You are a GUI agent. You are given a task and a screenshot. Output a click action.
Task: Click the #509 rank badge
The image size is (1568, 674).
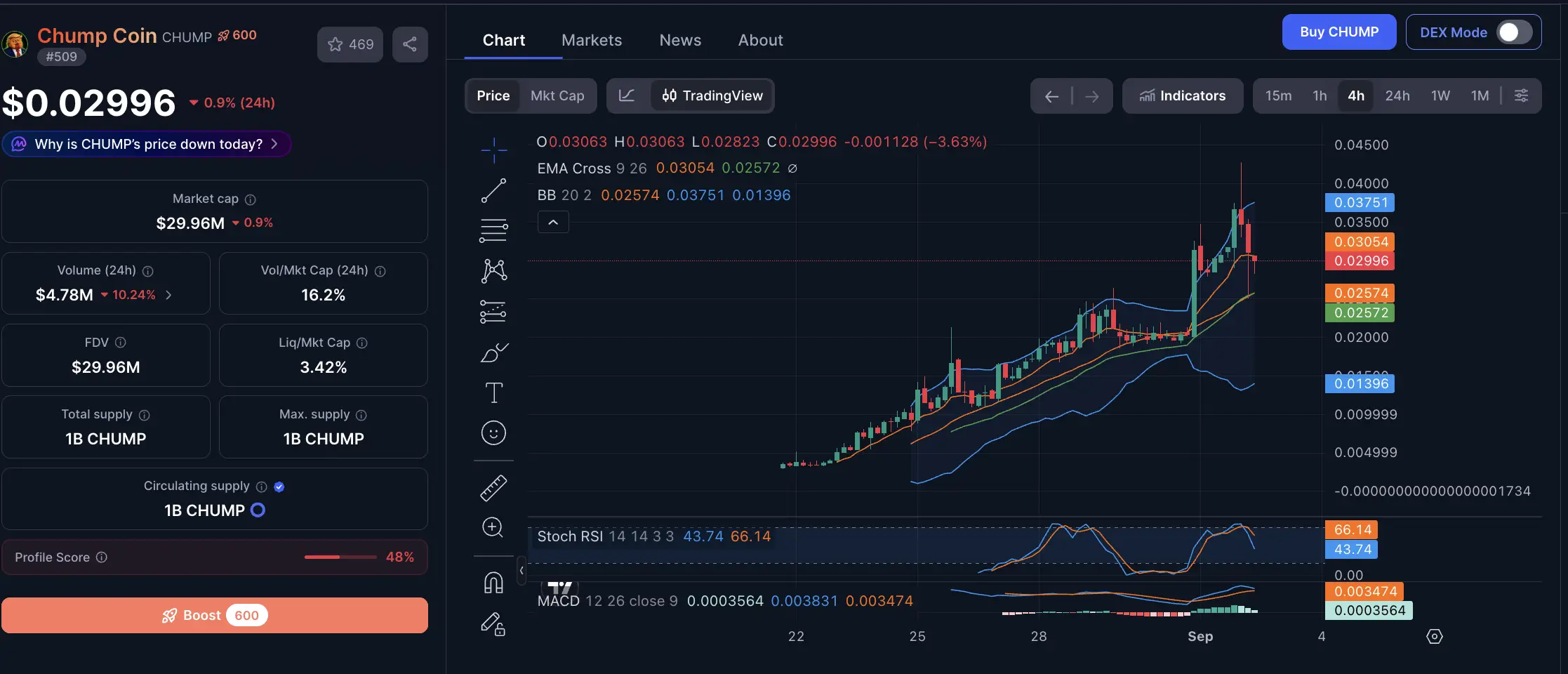coord(62,57)
